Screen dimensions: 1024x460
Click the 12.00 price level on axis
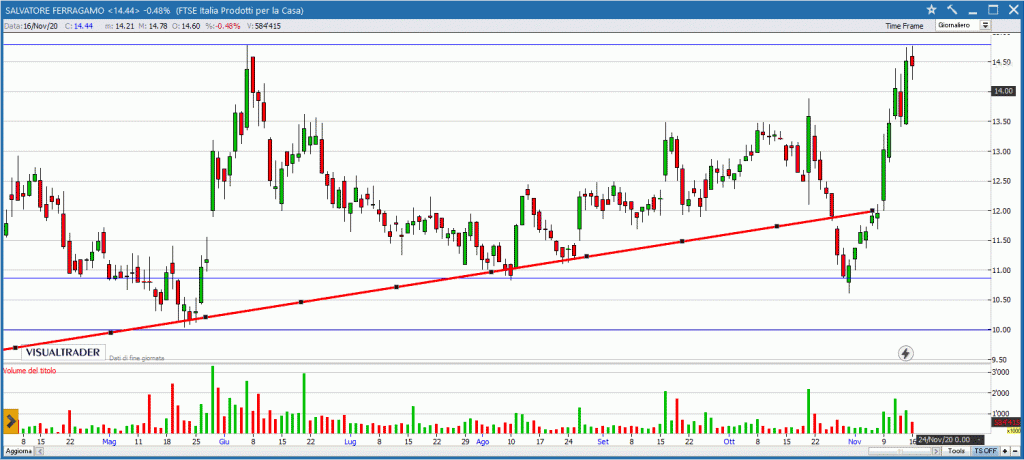pos(1003,210)
